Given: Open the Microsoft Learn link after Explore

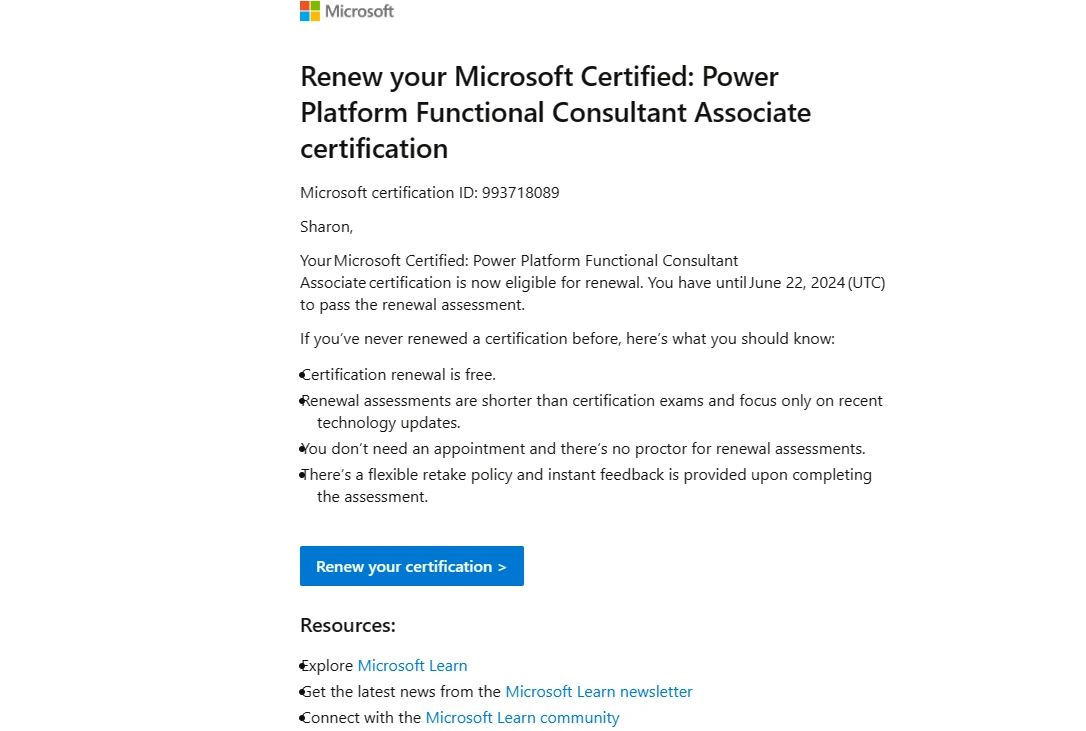Looking at the screenshot, I should click(x=412, y=666).
